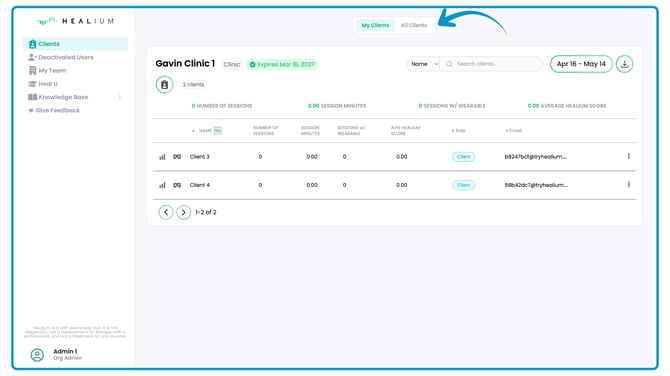The image size is (670, 376).
Task: Click Session Minutes summary stat
Action: [x=337, y=106]
